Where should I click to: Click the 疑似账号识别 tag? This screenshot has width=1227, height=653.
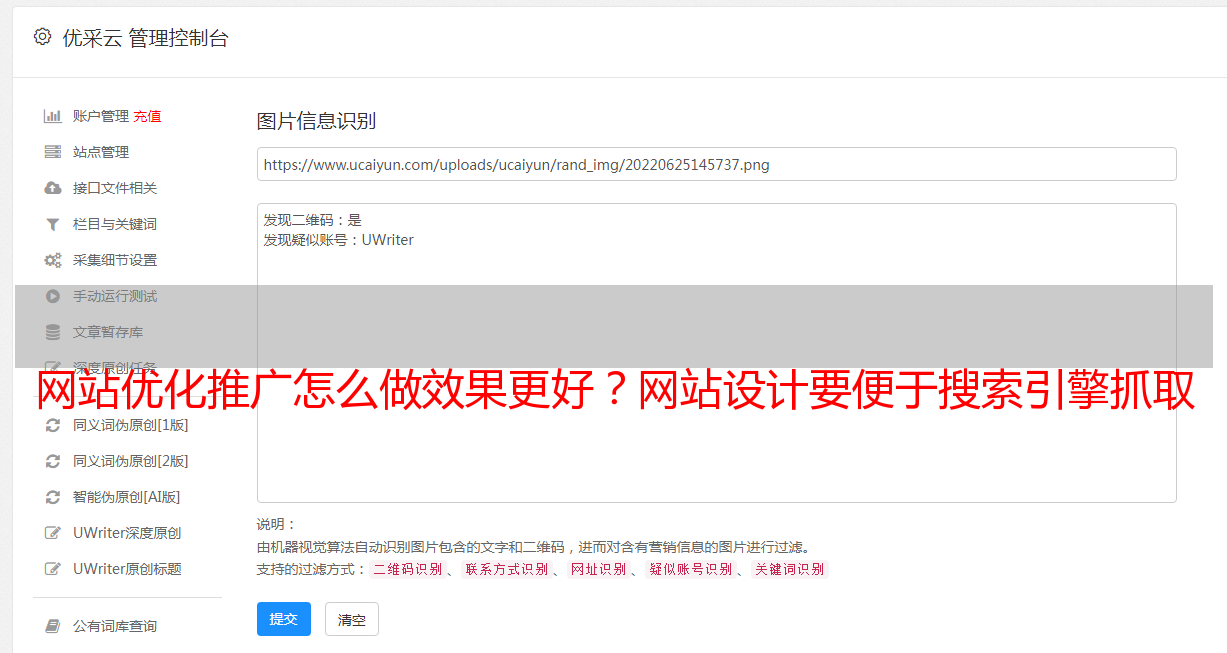coord(691,569)
